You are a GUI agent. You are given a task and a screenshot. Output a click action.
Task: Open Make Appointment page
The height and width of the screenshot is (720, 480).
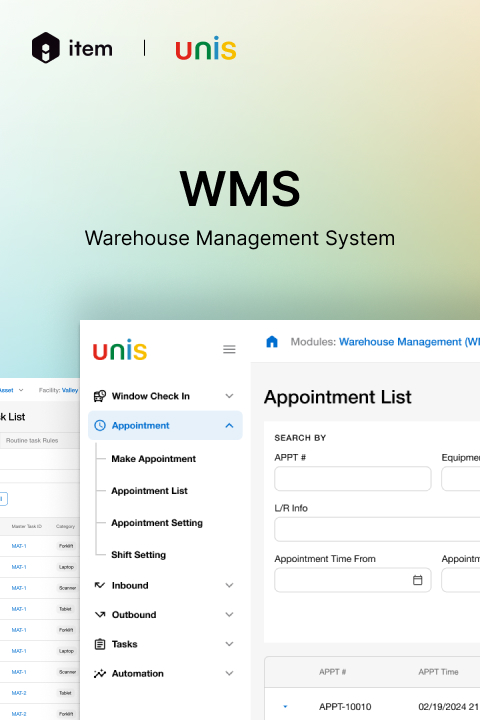click(x=153, y=459)
